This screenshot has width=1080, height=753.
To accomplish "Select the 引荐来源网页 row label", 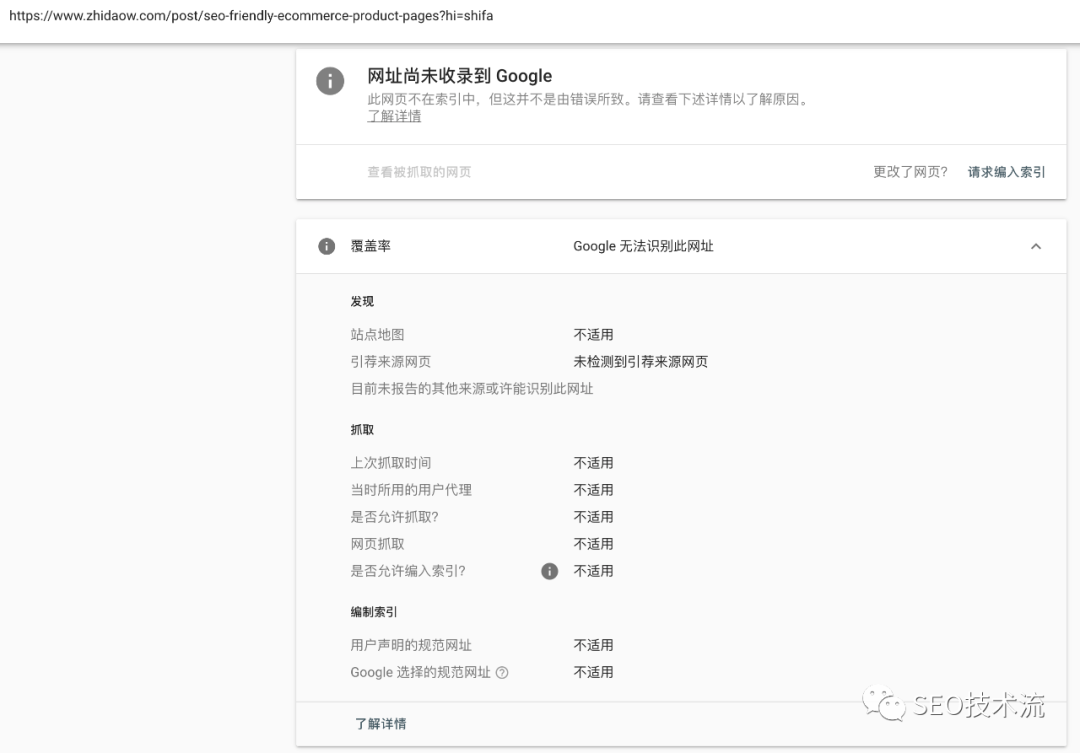I will point(390,362).
